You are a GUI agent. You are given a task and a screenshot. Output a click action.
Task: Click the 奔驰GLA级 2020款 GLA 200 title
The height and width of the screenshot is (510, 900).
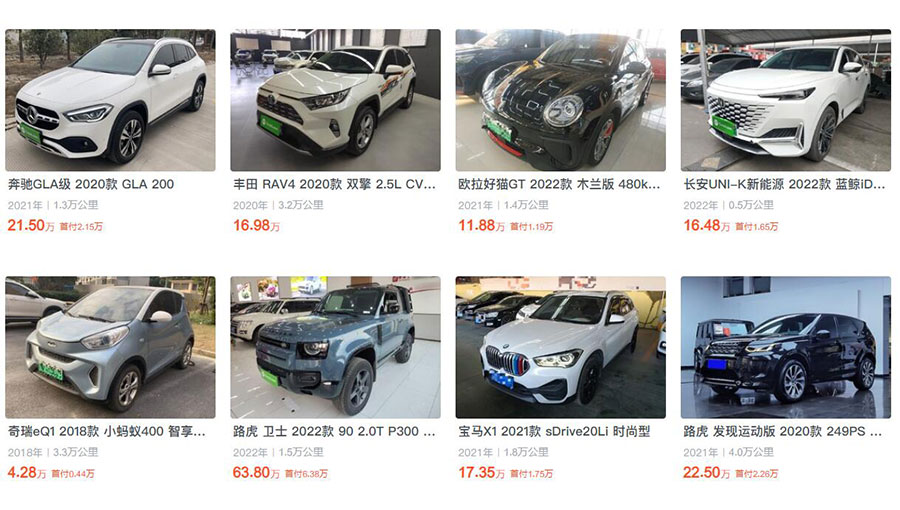(x=91, y=184)
